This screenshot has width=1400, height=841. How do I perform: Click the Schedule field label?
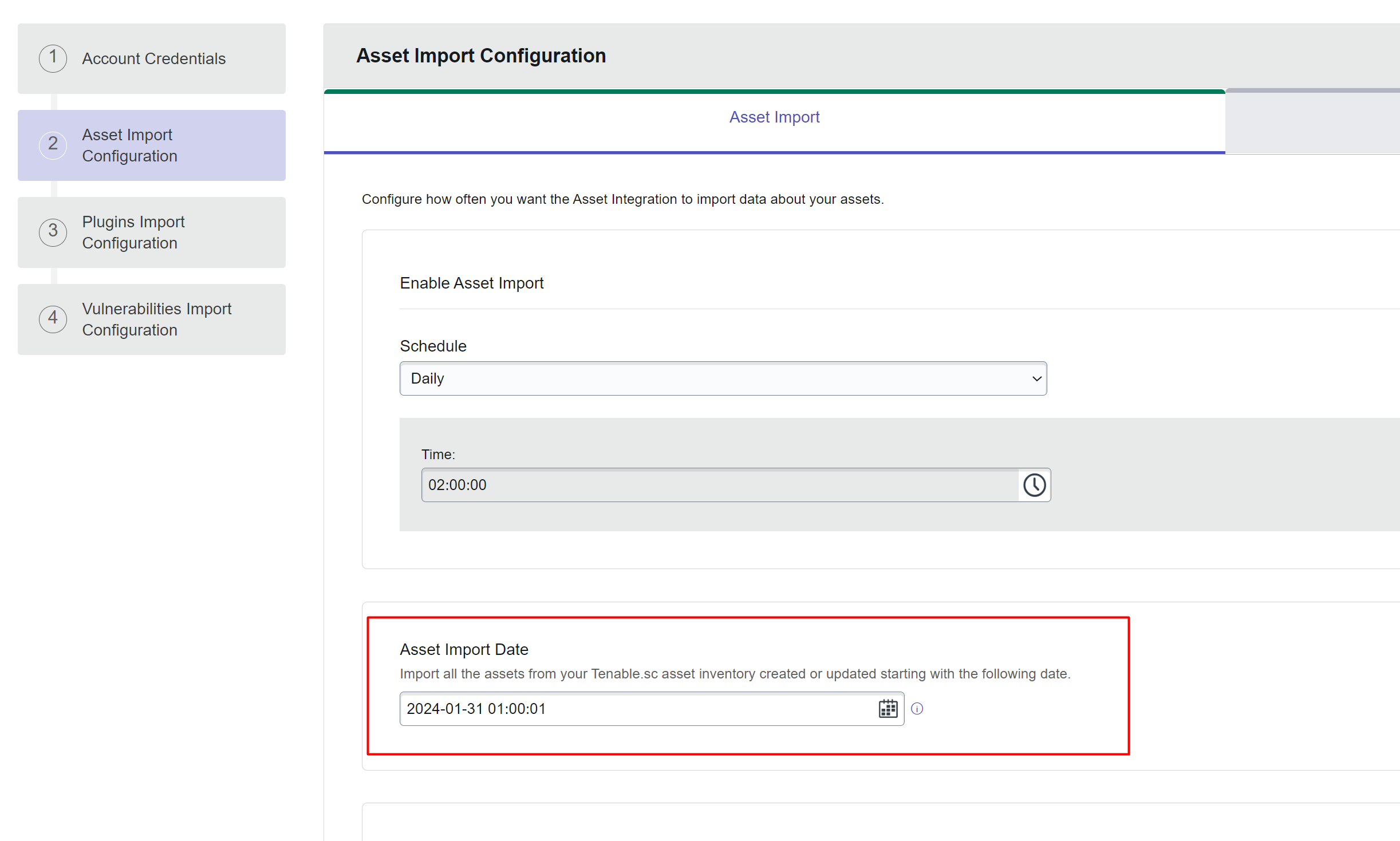coord(433,346)
